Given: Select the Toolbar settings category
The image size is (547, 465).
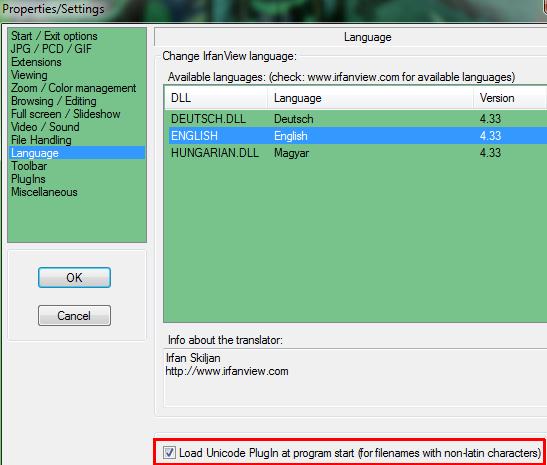Looking at the screenshot, I should pos(29,166).
